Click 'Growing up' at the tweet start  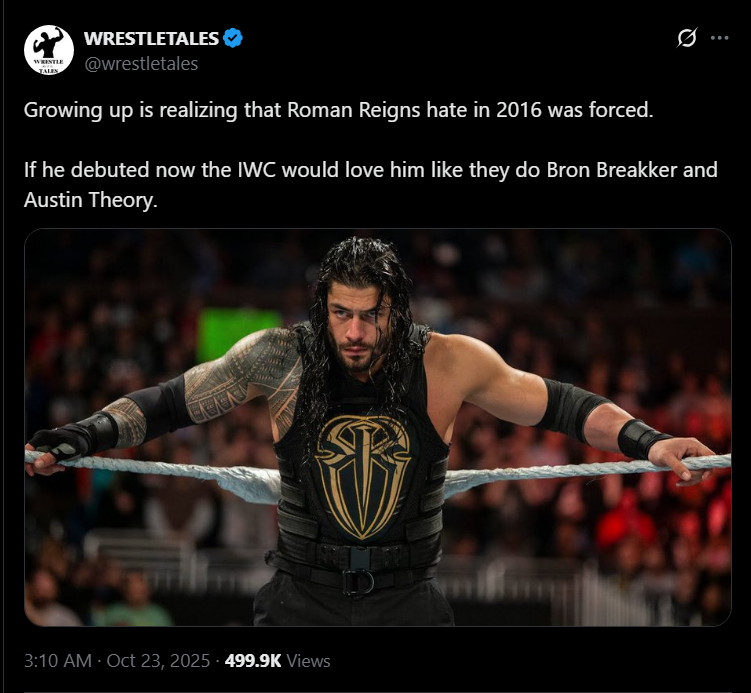tap(79, 111)
